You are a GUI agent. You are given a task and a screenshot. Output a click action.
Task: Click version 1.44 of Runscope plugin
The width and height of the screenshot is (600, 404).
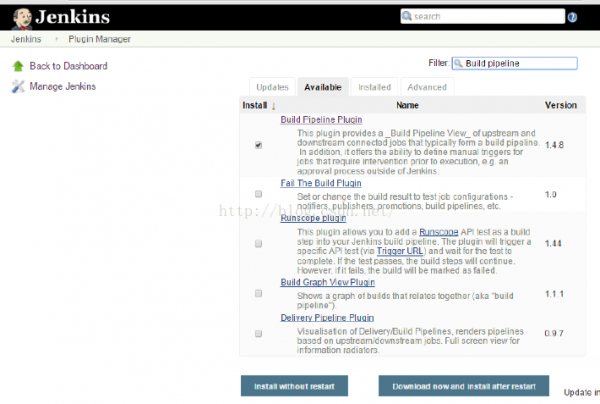tap(553, 243)
